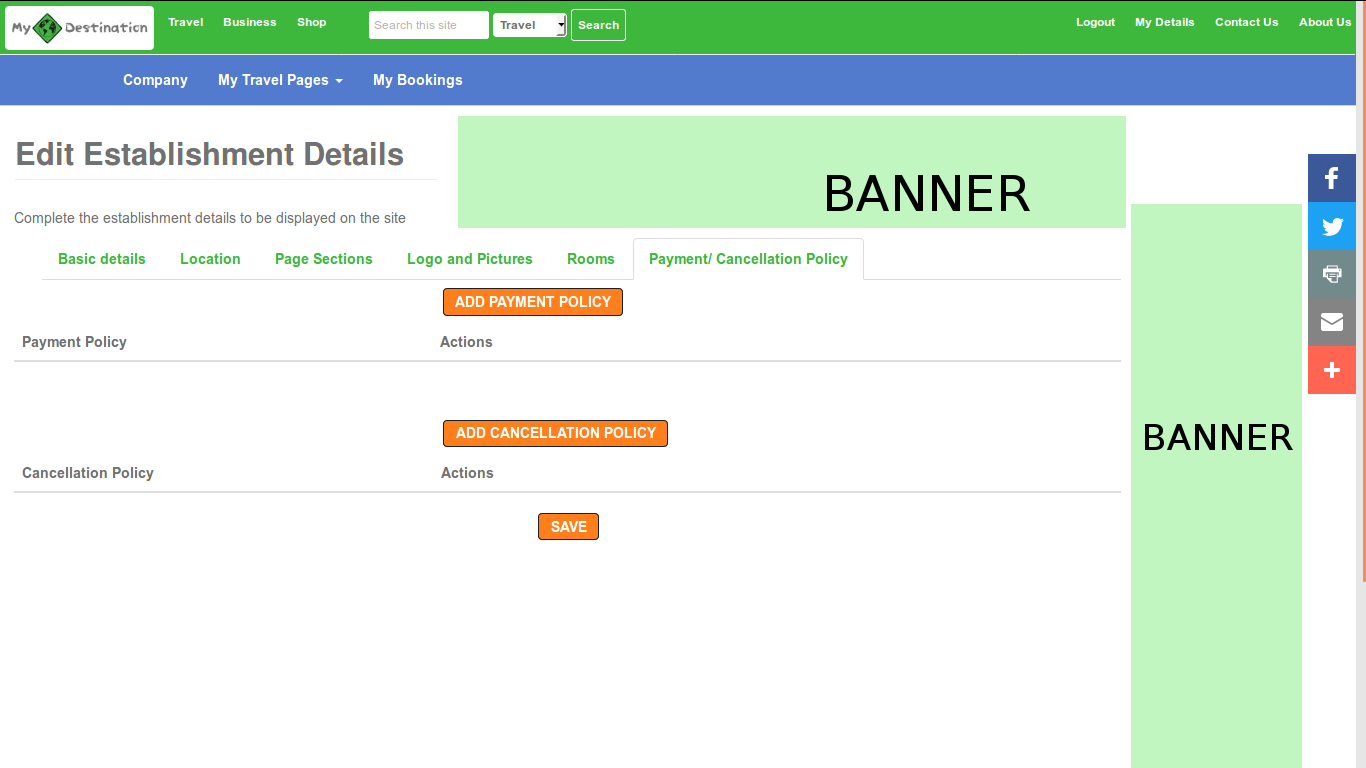
Task: Save the establishment details
Action: (568, 527)
